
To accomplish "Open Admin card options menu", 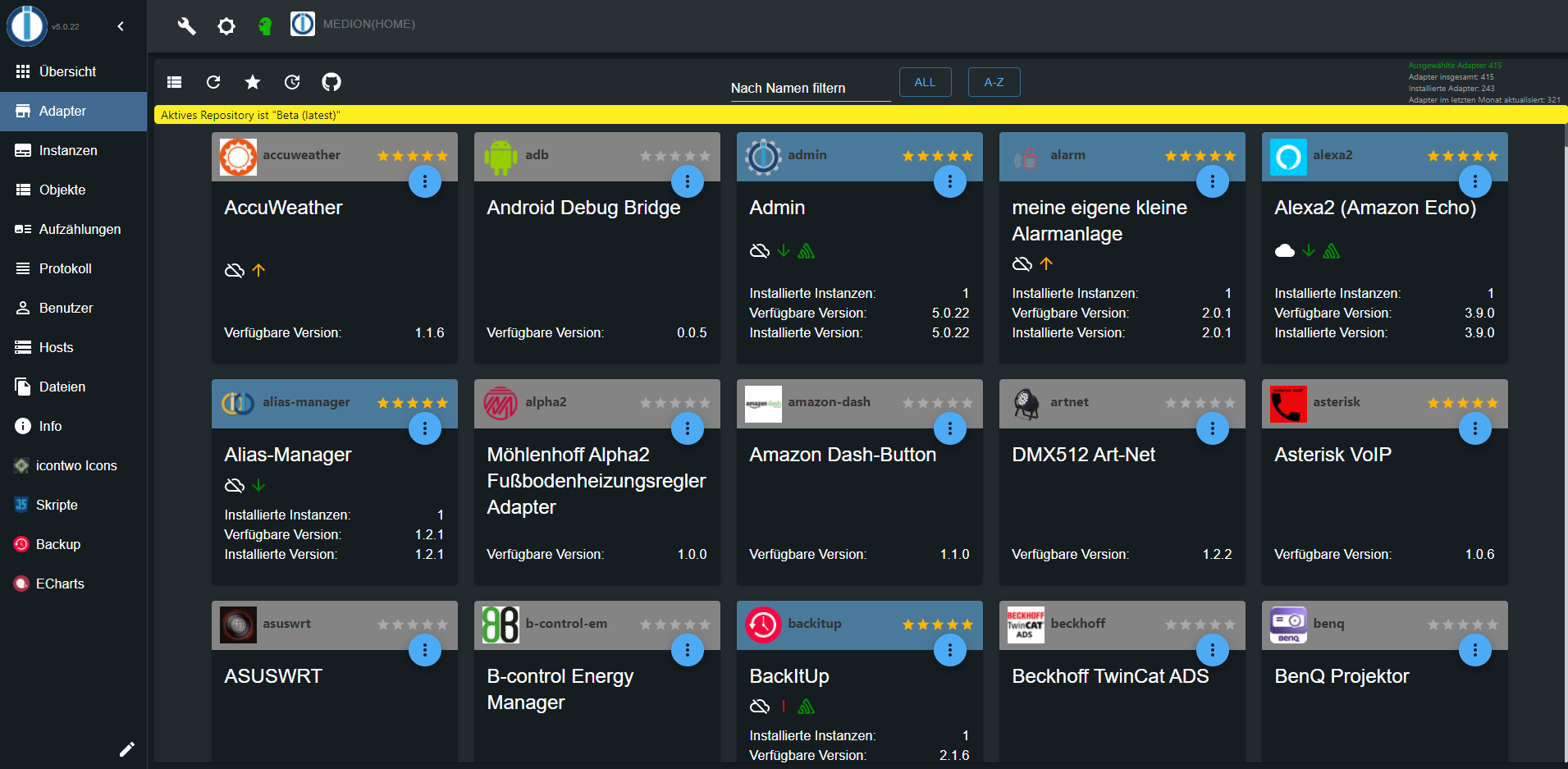I will [950, 181].
